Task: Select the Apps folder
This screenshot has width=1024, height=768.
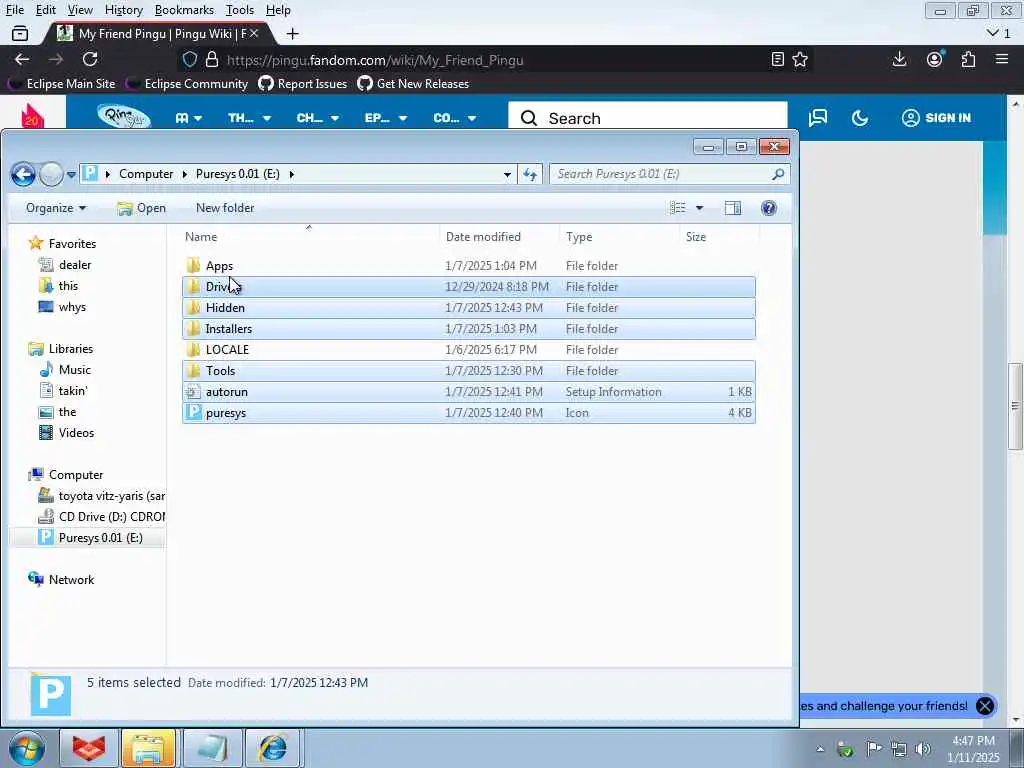Action: [x=219, y=266]
